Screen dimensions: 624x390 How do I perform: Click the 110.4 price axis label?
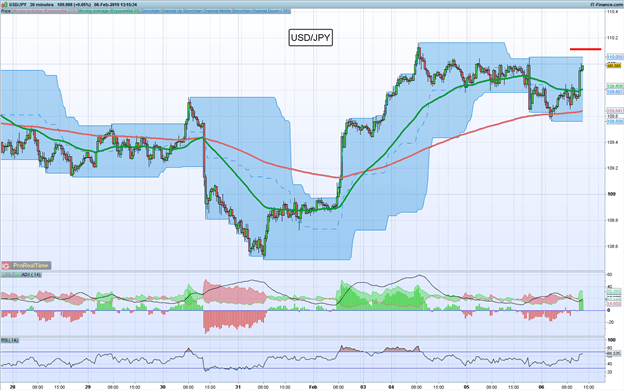pos(612,12)
